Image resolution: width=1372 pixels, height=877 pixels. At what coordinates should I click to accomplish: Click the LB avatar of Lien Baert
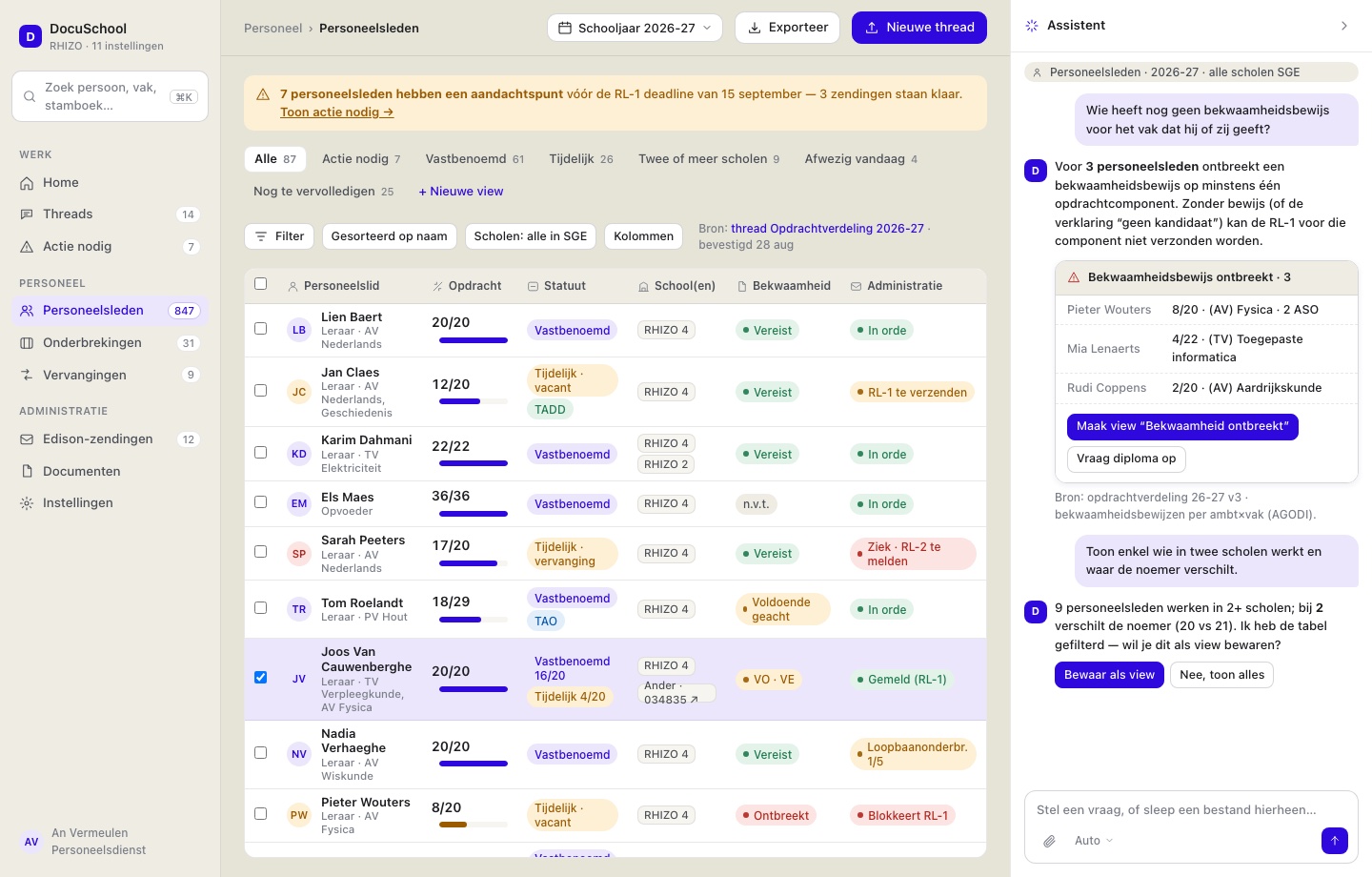point(299,331)
